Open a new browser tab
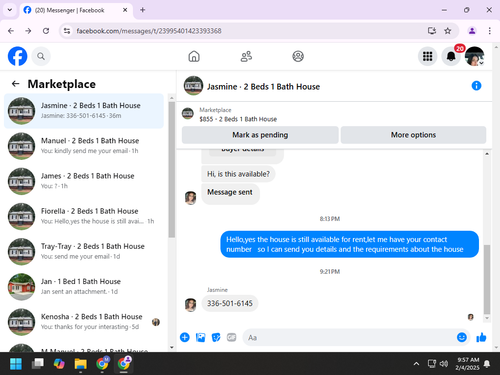500x375 pixels. pyautogui.click(x=143, y=10)
